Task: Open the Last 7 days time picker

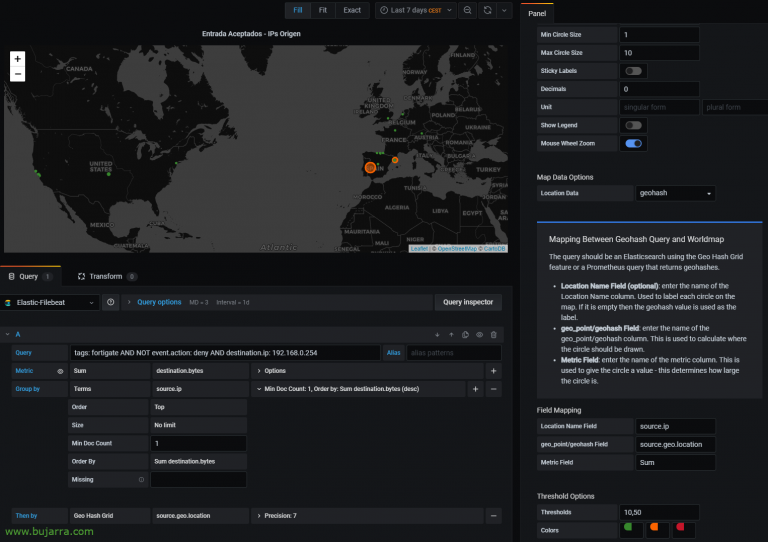Action: click(x=416, y=10)
